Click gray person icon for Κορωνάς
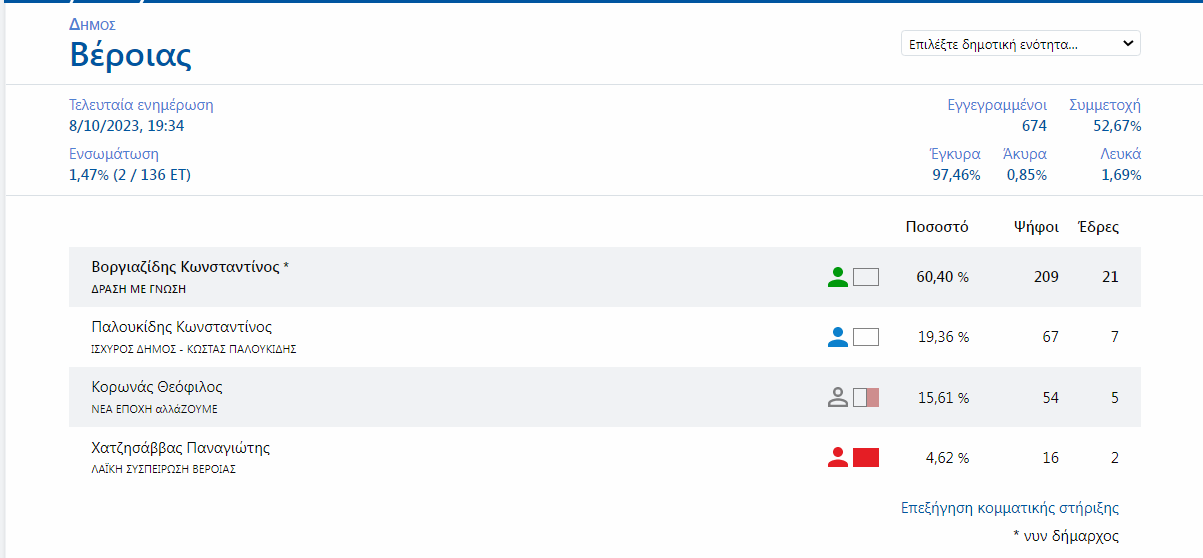The width and height of the screenshot is (1203, 558). click(x=838, y=397)
